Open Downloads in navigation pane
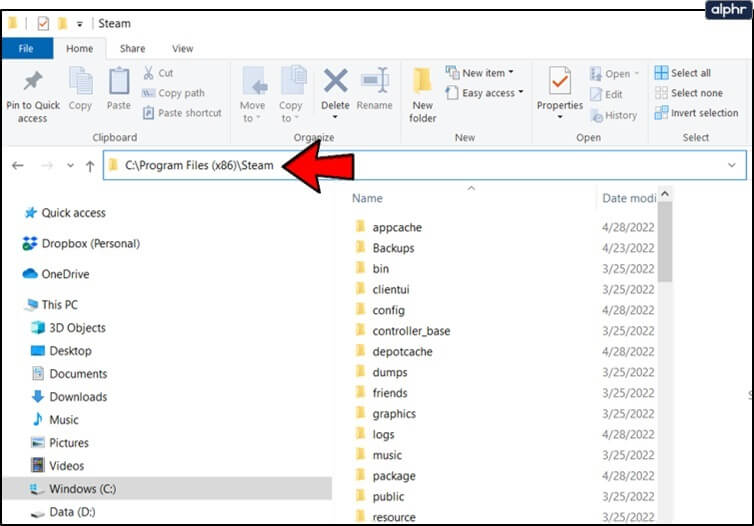 (x=69, y=397)
